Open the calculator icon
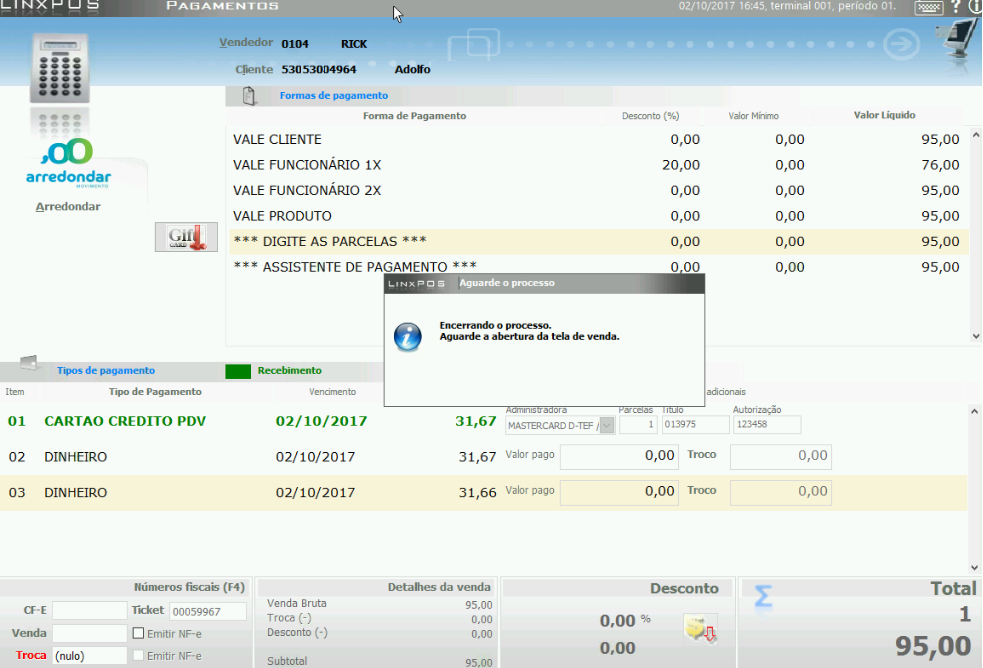983x668 pixels. 60,68
